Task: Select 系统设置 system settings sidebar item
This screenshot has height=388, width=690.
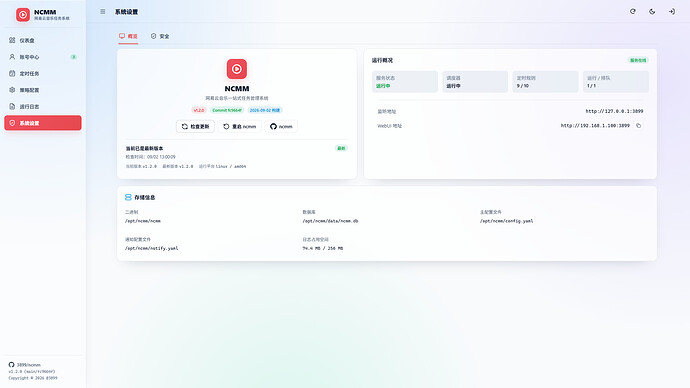Action: click(43, 123)
